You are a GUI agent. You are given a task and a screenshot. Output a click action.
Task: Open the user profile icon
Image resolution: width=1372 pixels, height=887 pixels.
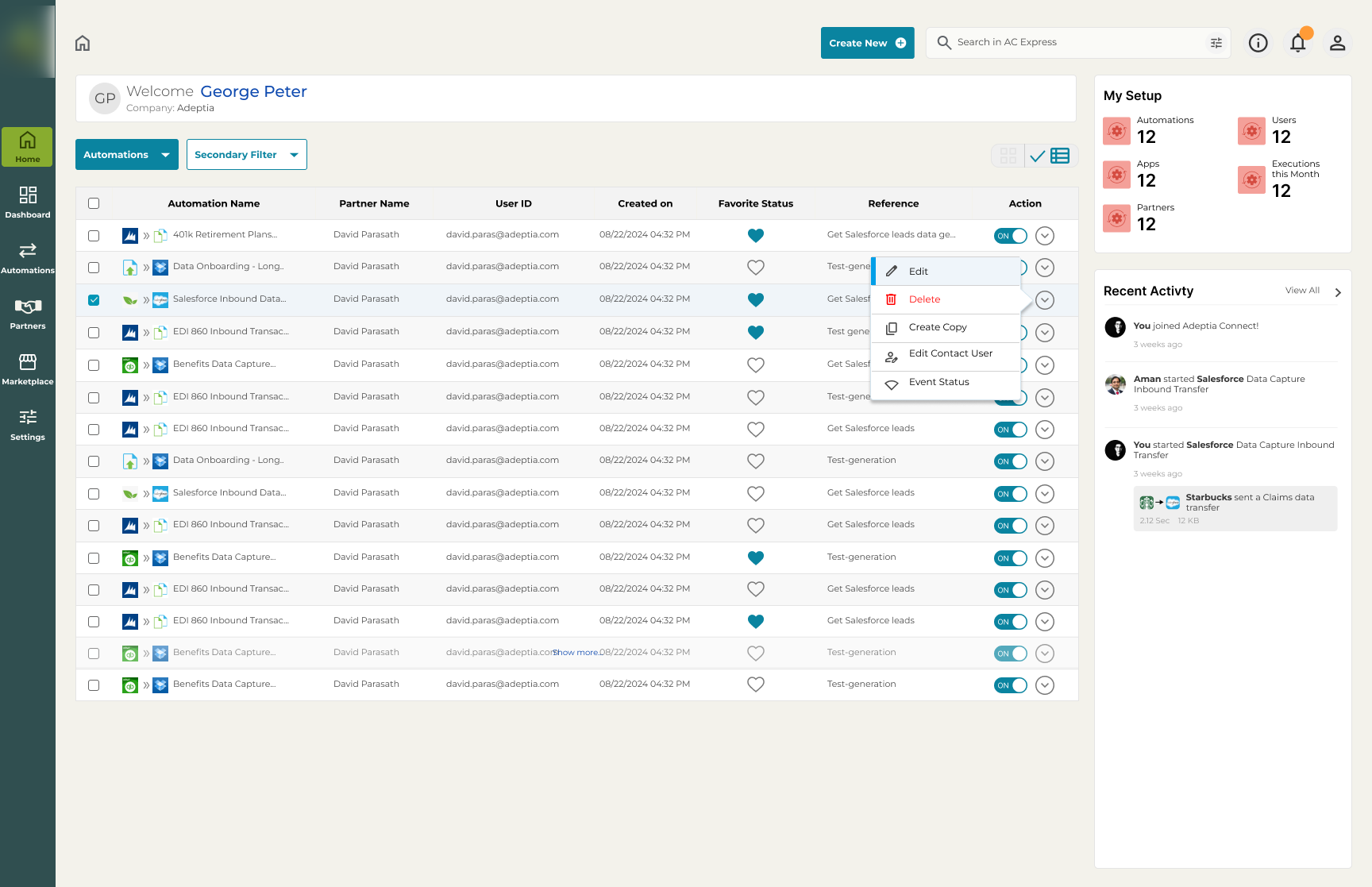pyautogui.click(x=1337, y=43)
